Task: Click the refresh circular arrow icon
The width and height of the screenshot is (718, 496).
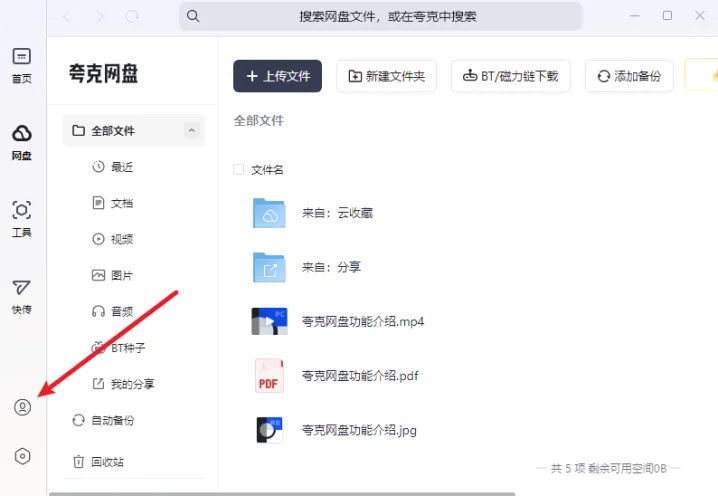Action: [x=132, y=17]
